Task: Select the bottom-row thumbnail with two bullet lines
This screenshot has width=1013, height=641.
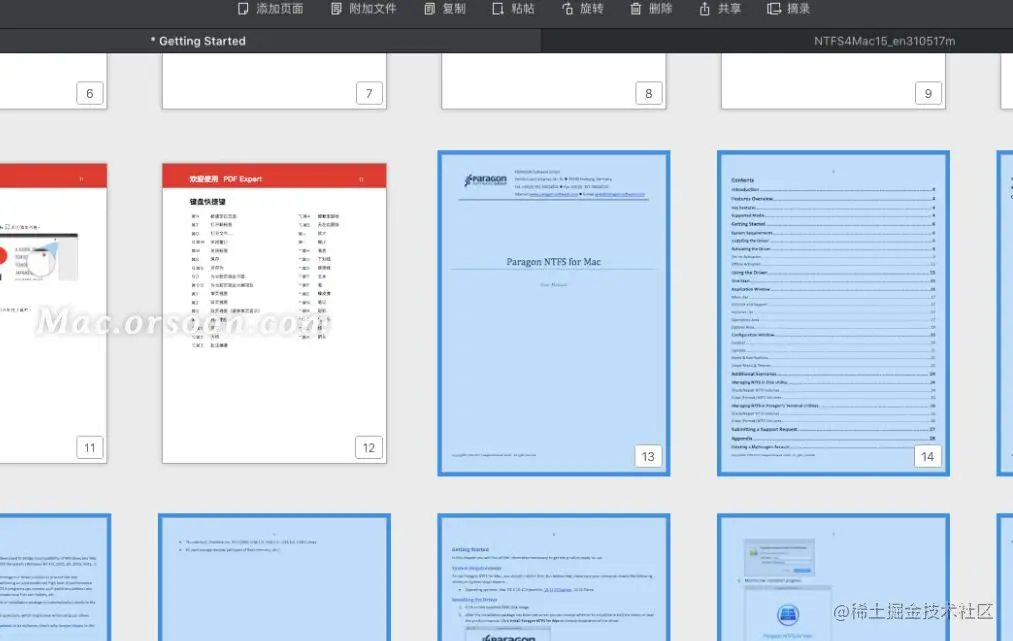Action: (274, 577)
